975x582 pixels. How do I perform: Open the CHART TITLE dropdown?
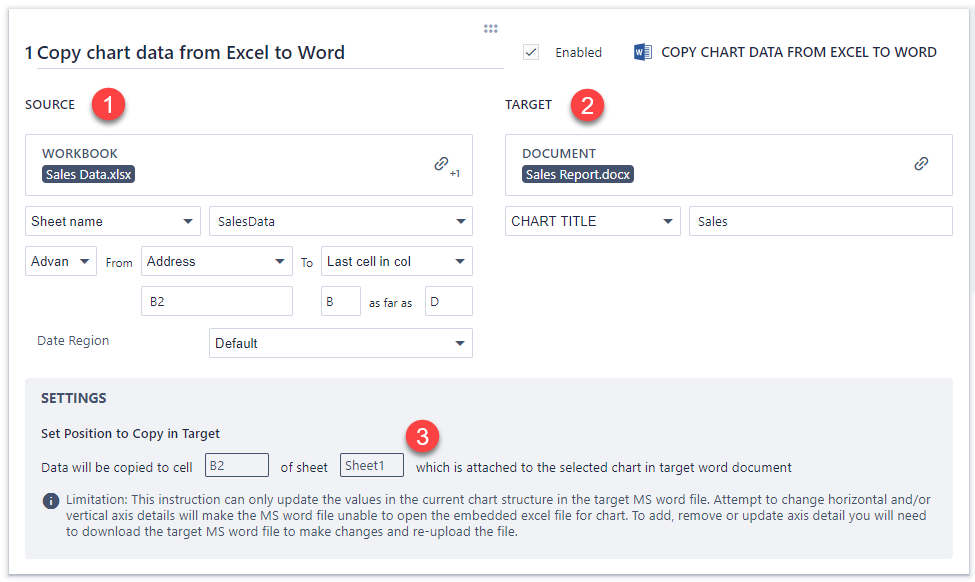(592, 221)
